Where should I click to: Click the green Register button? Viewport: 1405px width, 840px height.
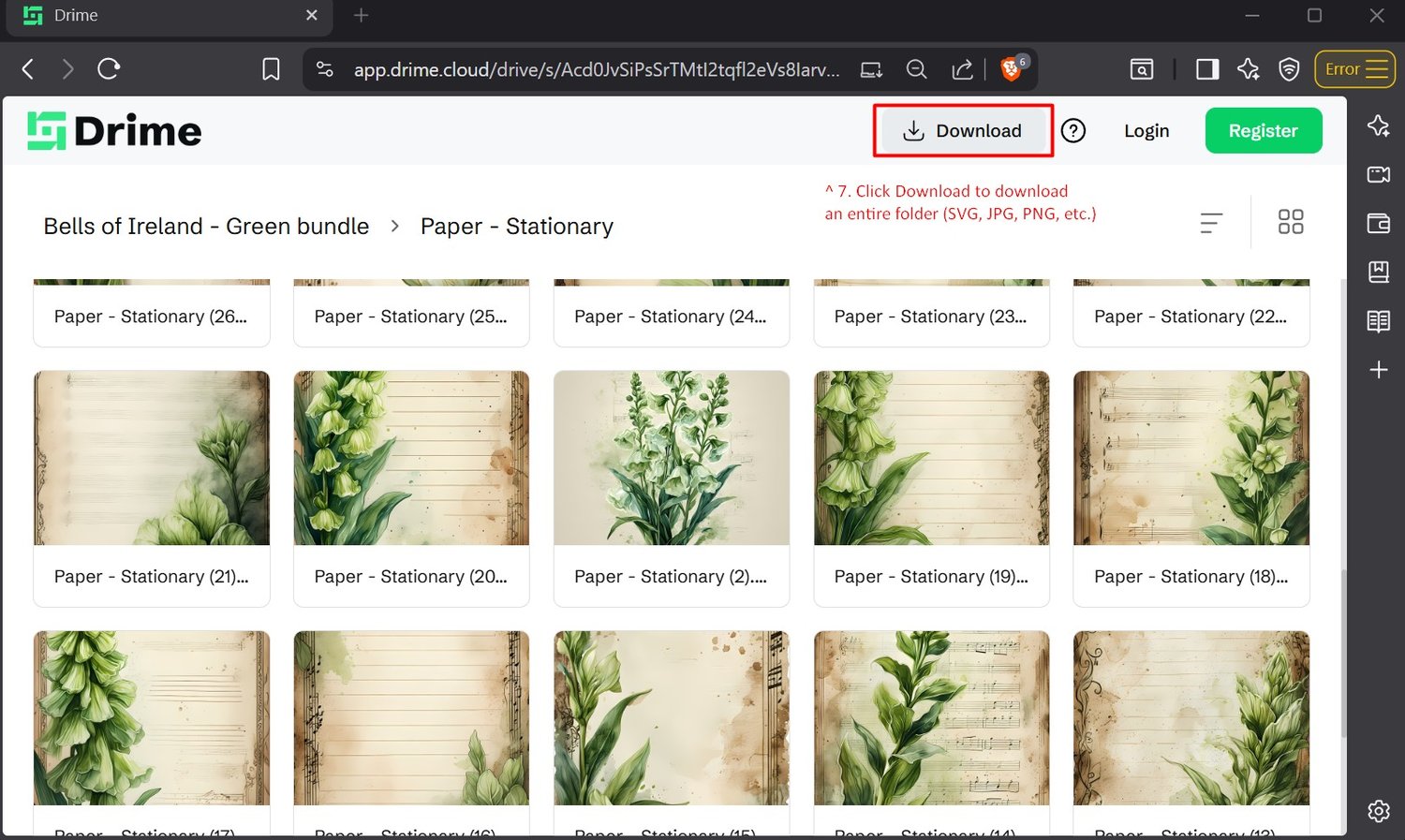[1264, 131]
